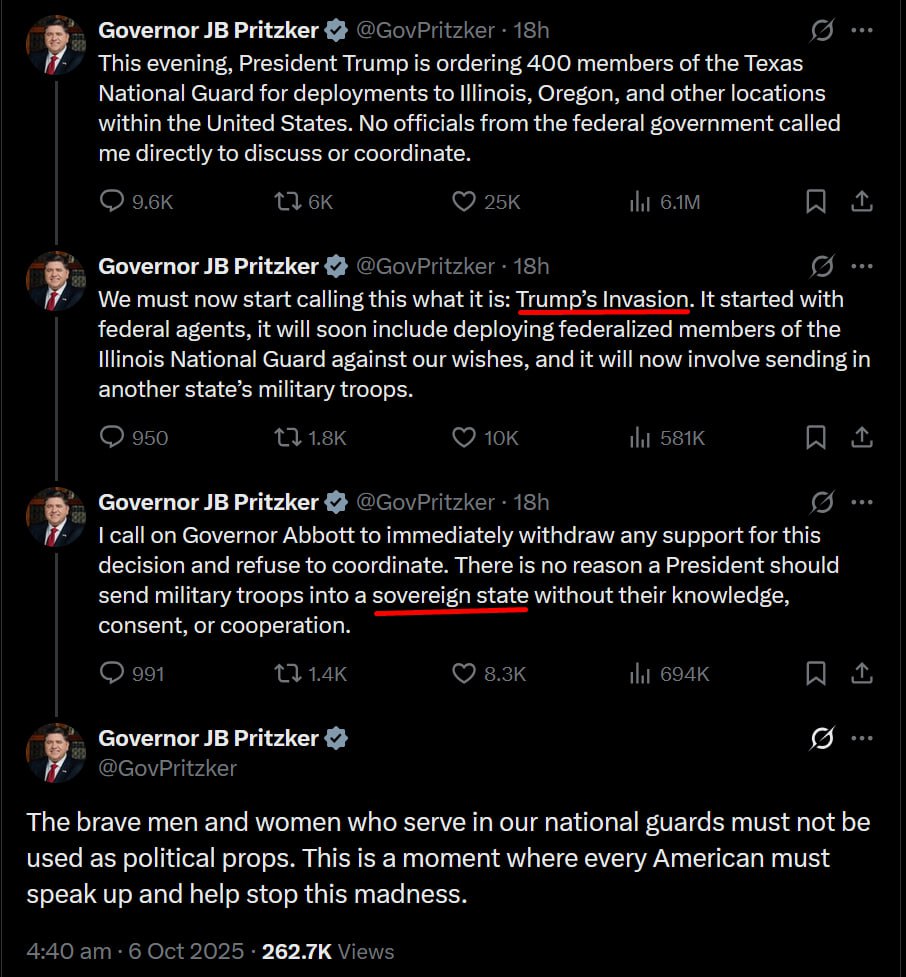906x977 pixels.
Task: Like the tweet with 8.3K likes
Action: [463, 674]
